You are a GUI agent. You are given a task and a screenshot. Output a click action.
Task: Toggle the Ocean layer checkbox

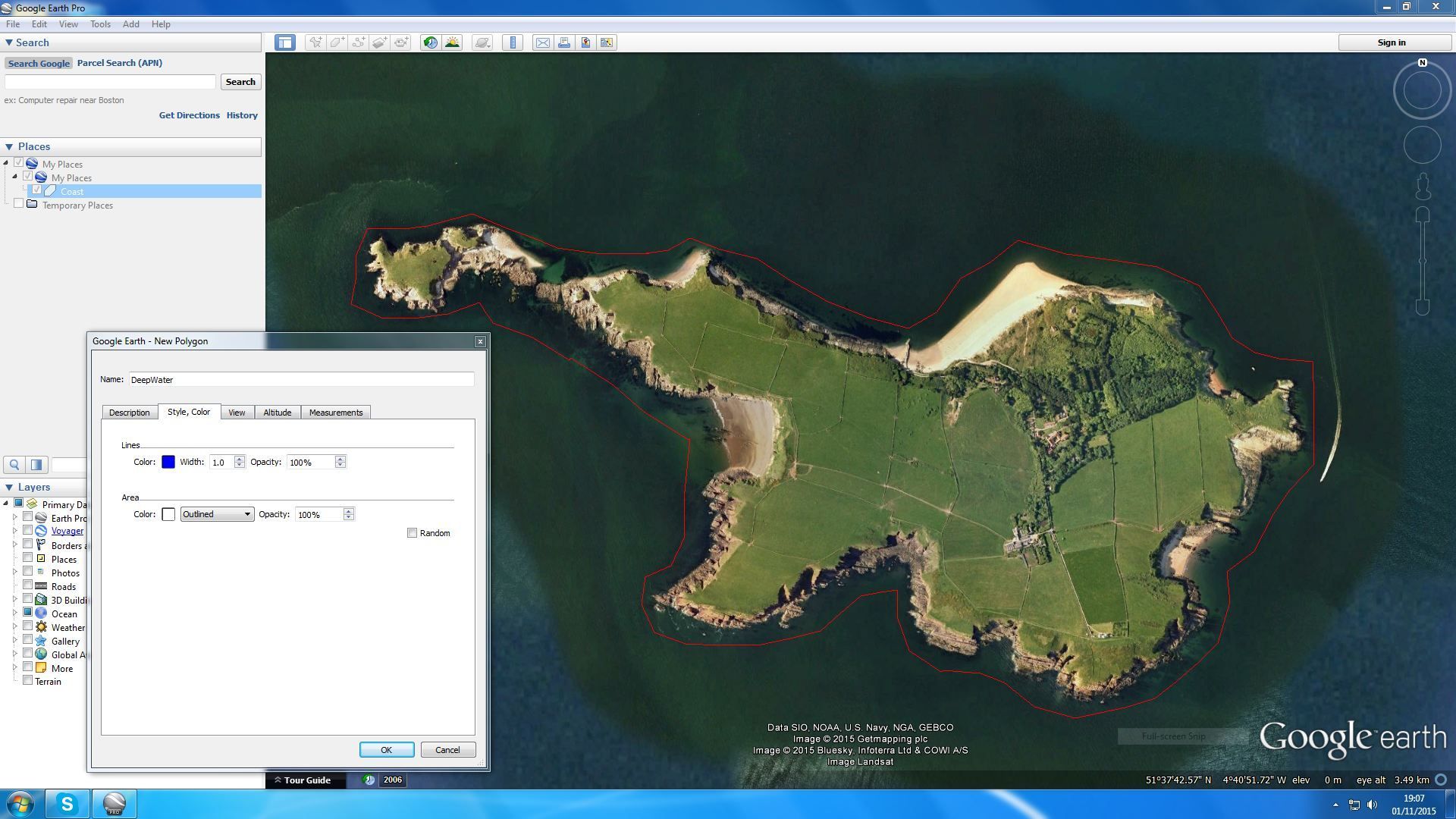[x=28, y=613]
